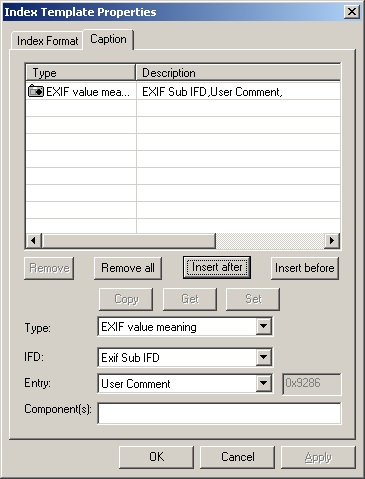Click the Insert after button
Viewport: 365px width, 479px height.
(x=217, y=267)
